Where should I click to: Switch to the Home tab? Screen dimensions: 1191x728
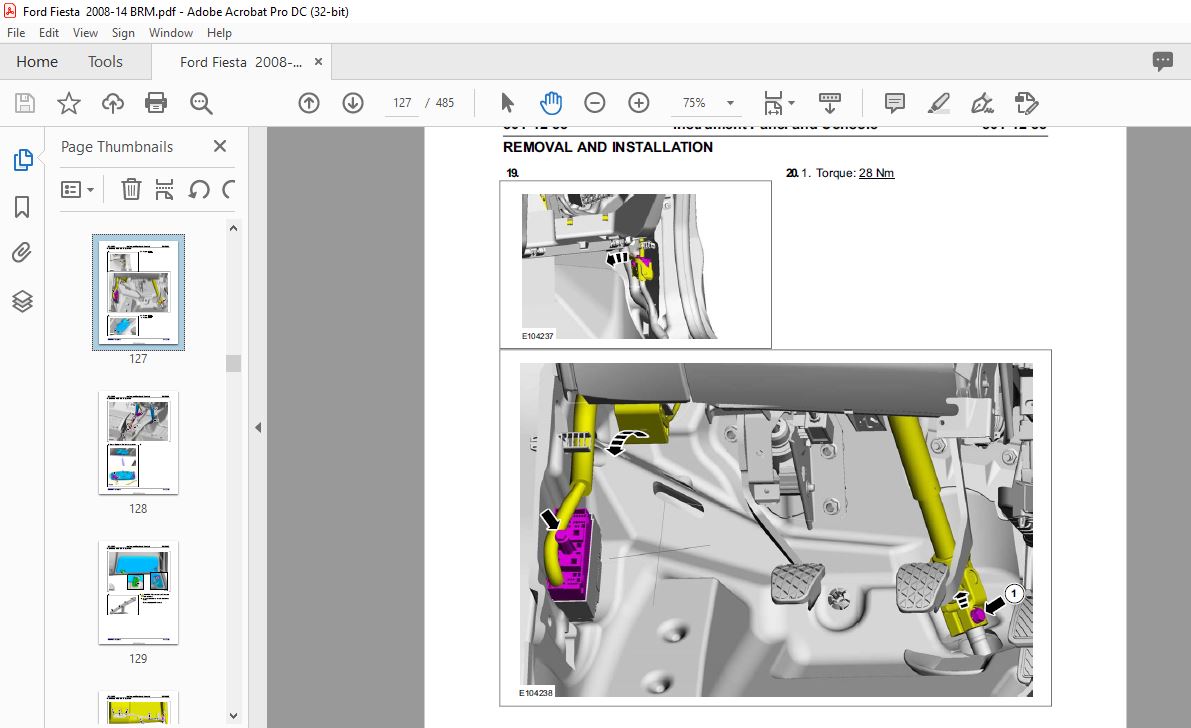(37, 62)
